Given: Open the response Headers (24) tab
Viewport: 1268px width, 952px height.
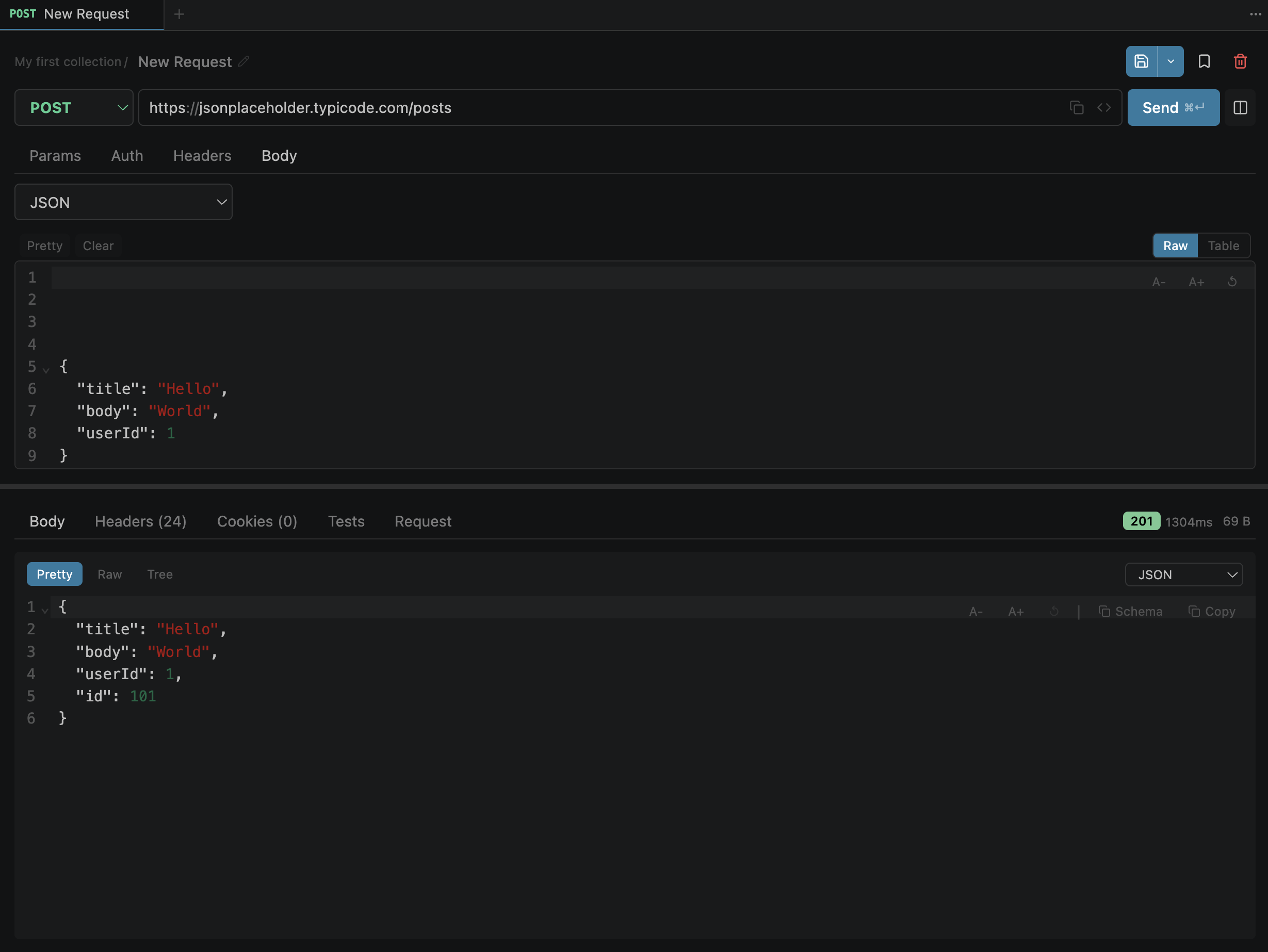Looking at the screenshot, I should pyautogui.click(x=140, y=521).
